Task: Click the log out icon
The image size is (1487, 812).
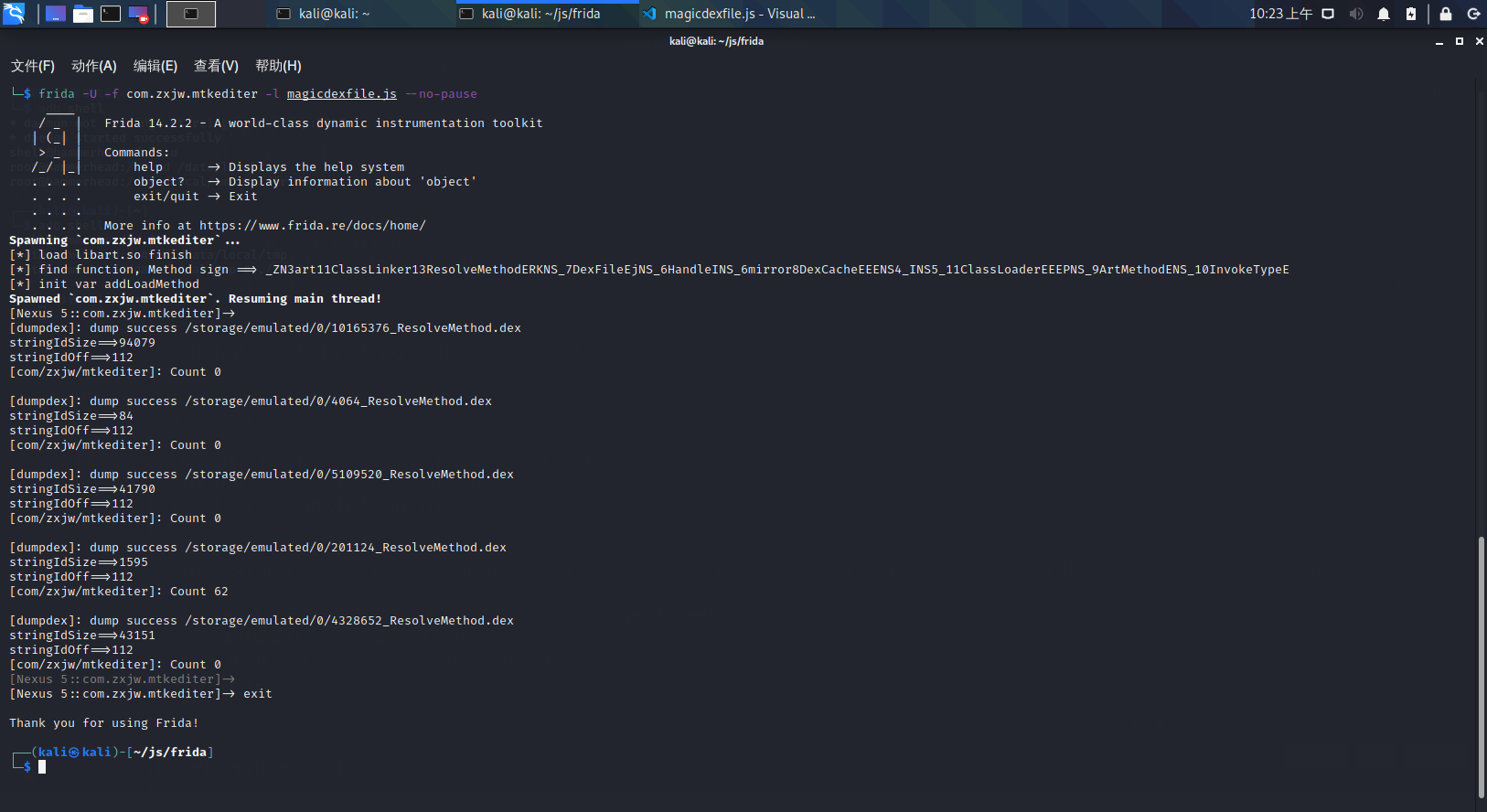Action: pos(1473,14)
